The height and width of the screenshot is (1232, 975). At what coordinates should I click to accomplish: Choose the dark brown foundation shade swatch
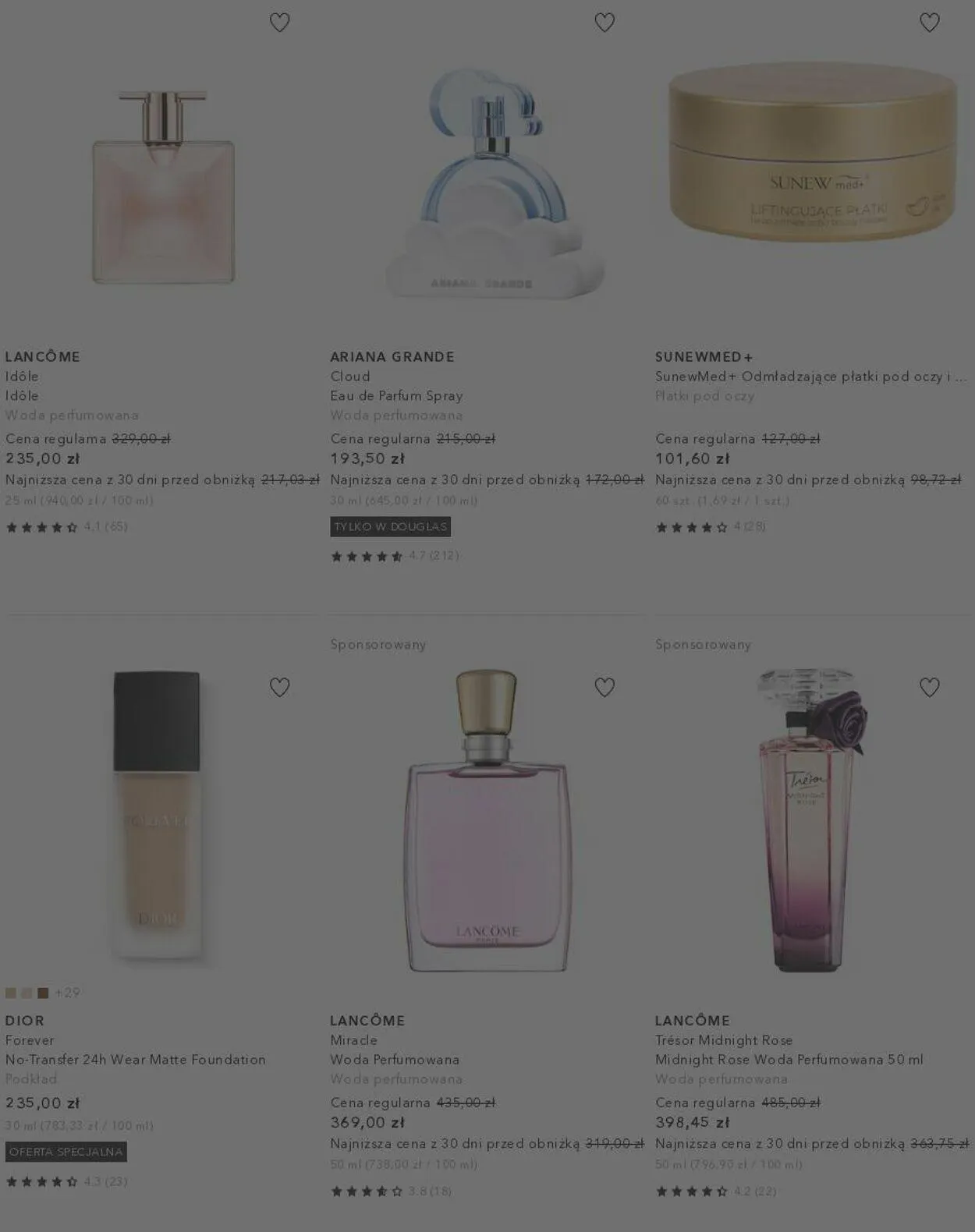tap(43, 993)
